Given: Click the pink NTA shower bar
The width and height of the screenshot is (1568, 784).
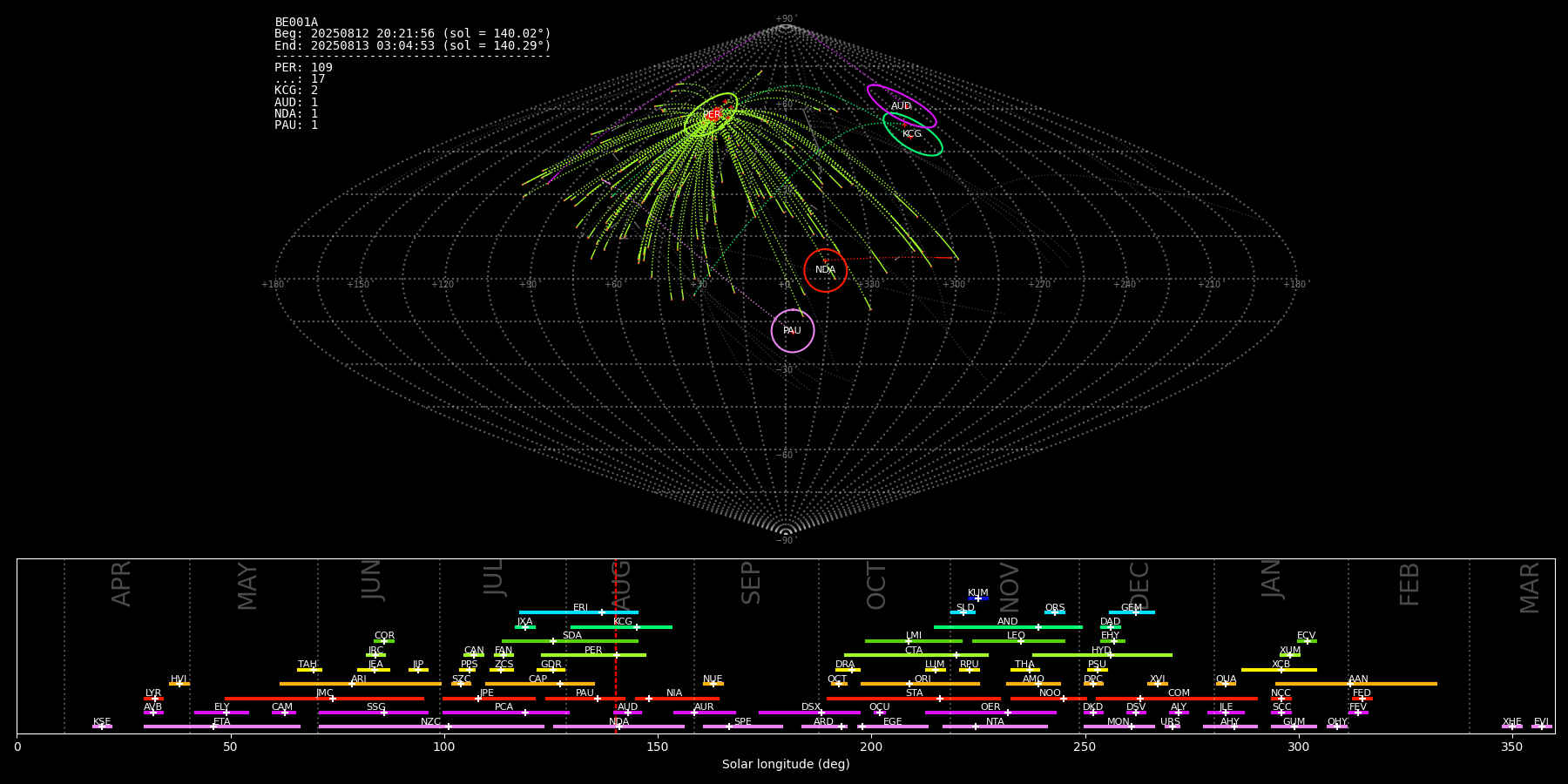Looking at the screenshot, I should point(995,727).
